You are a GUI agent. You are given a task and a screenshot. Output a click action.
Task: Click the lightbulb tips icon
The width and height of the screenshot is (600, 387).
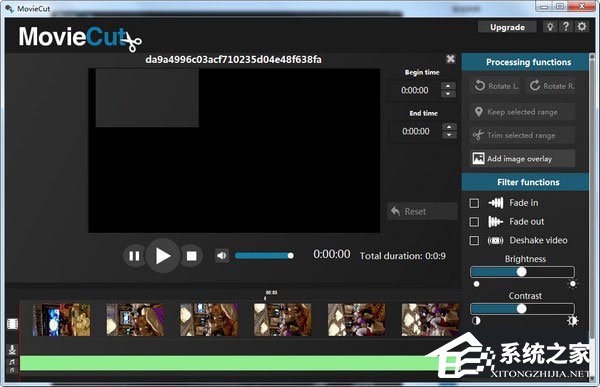tap(550, 27)
